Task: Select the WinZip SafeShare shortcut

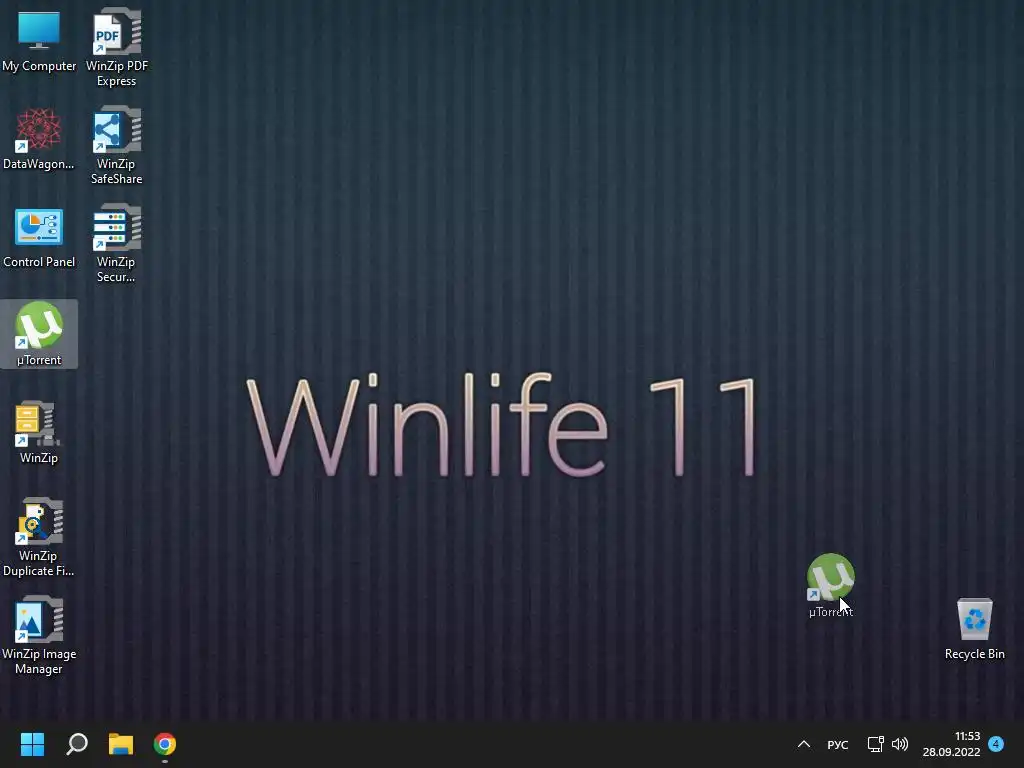Action: click(x=116, y=145)
